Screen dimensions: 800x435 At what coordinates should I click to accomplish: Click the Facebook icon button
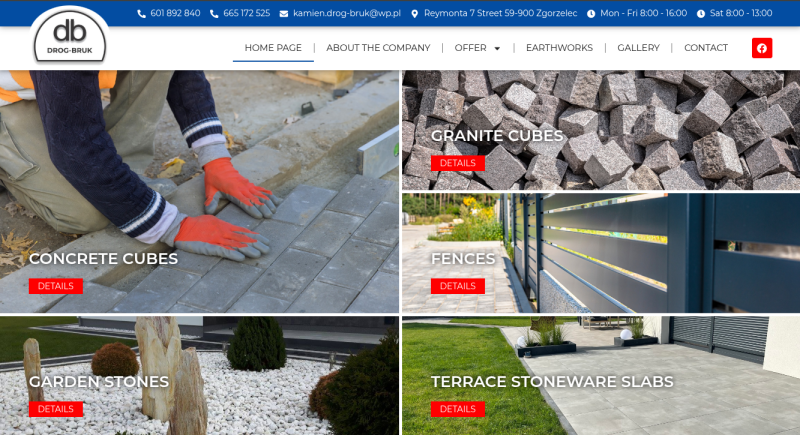point(762,48)
